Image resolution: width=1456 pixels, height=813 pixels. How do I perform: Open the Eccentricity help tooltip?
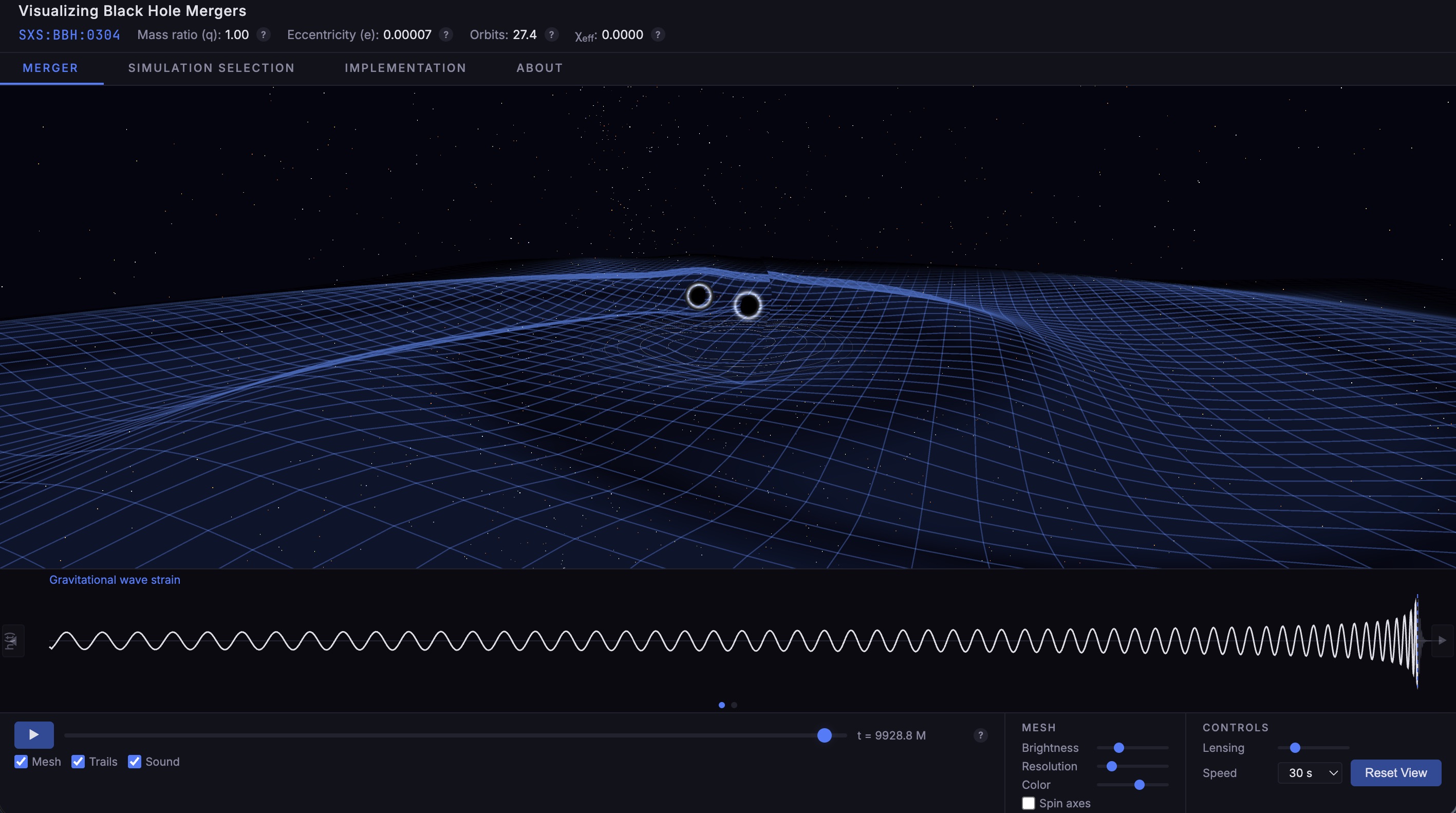click(x=445, y=34)
